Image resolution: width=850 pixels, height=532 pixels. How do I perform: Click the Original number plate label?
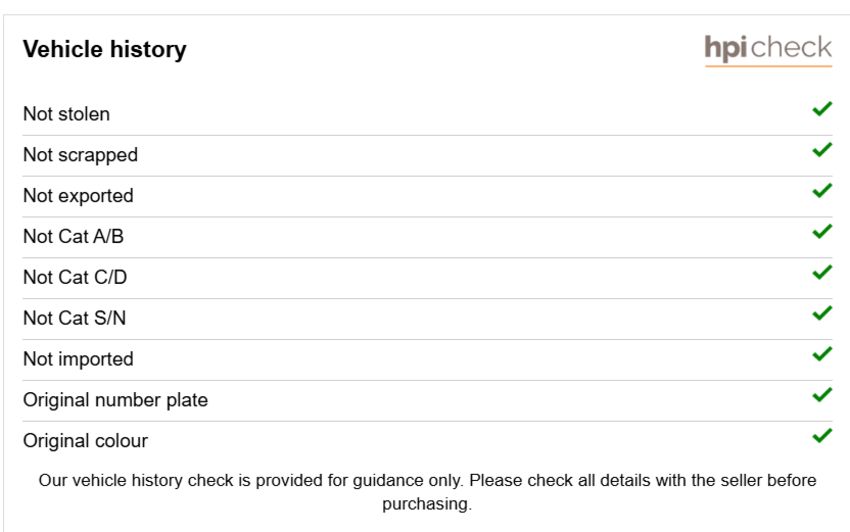pyautogui.click(x=115, y=400)
